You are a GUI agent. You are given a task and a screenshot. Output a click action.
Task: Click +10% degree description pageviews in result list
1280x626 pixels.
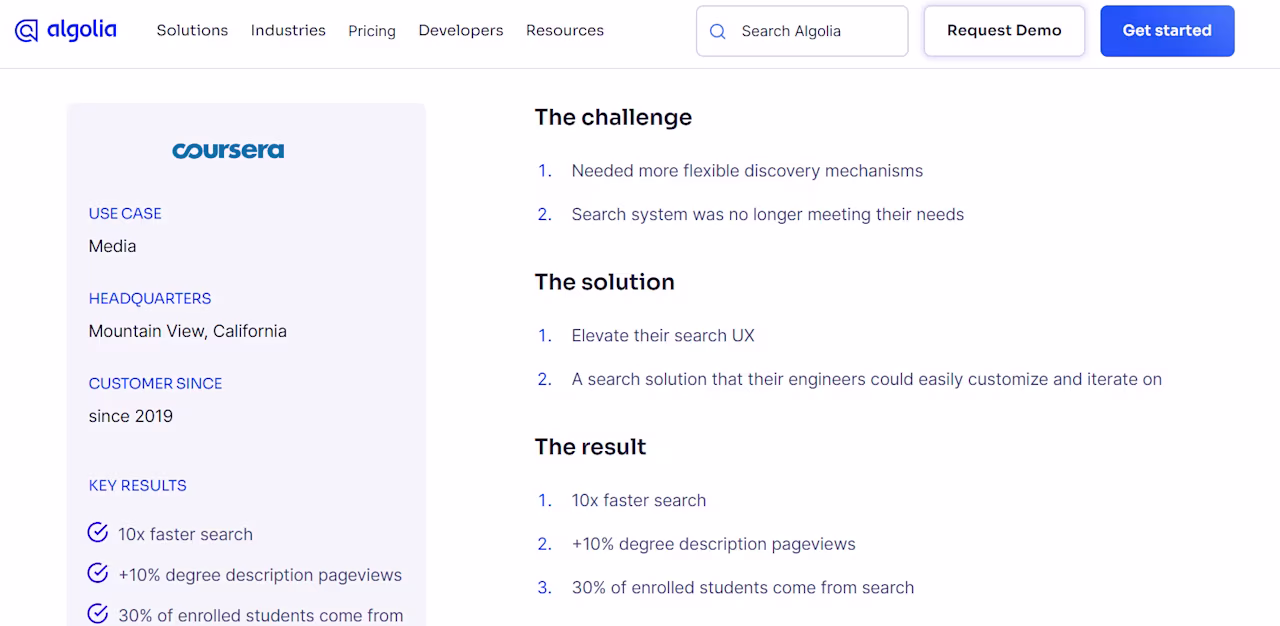(714, 544)
